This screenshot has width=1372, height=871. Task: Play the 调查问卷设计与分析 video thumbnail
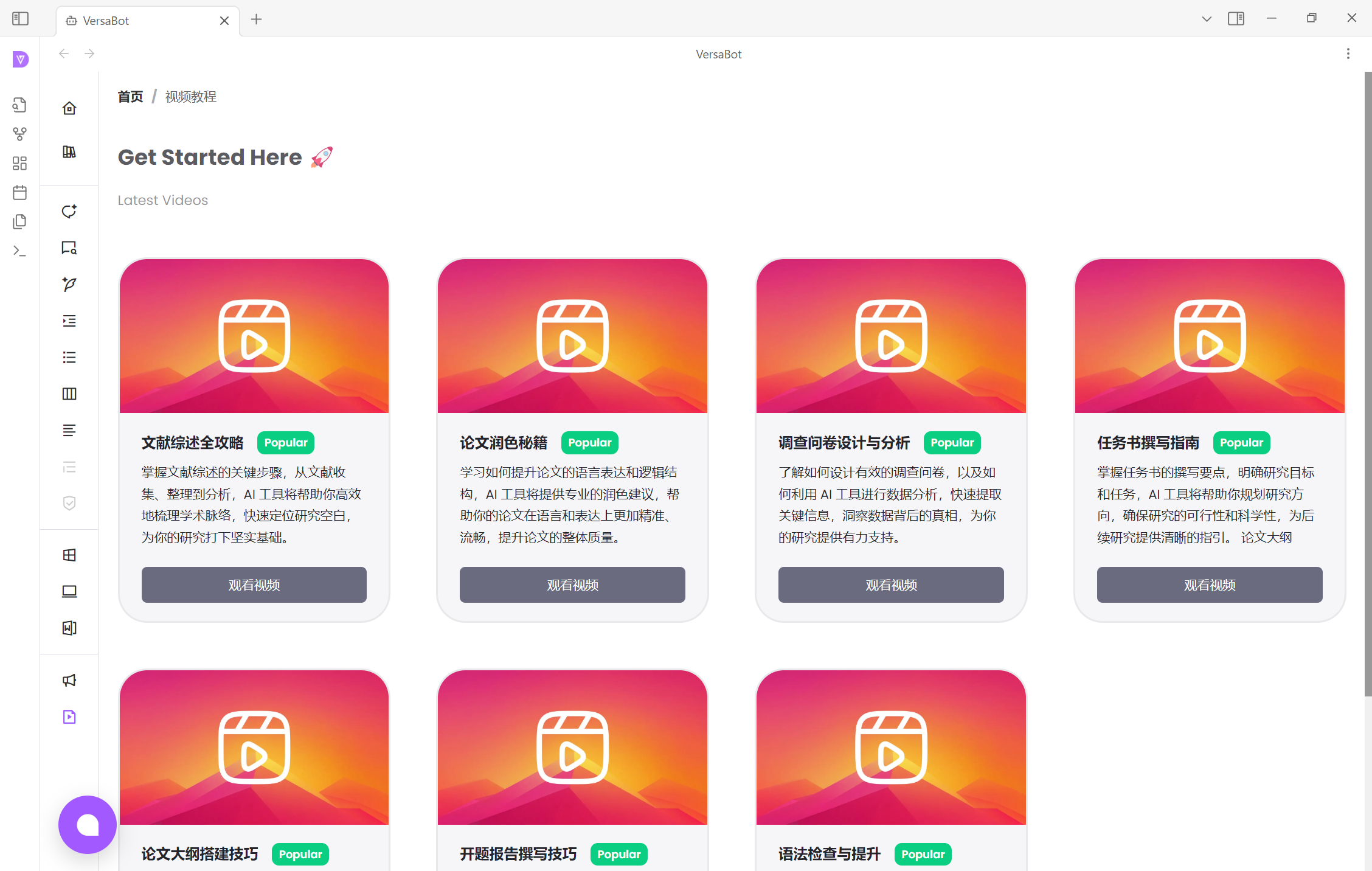pyautogui.click(x=890, y=336)
